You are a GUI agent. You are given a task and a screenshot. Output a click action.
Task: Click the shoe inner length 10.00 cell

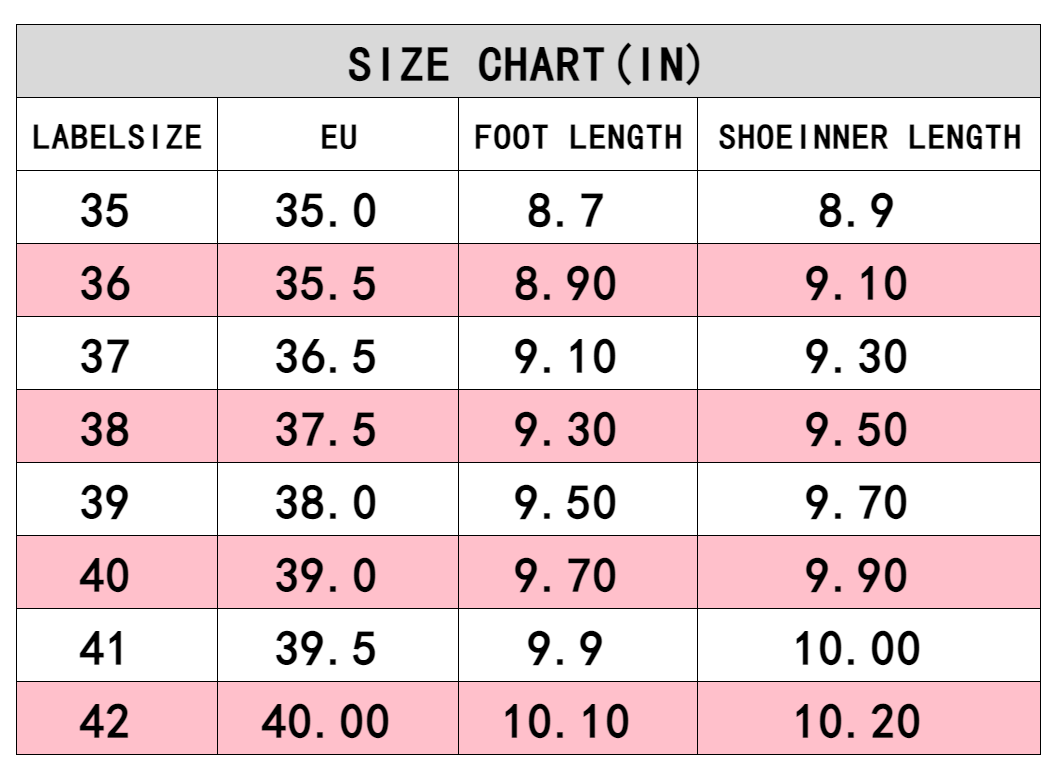[857, 648]
